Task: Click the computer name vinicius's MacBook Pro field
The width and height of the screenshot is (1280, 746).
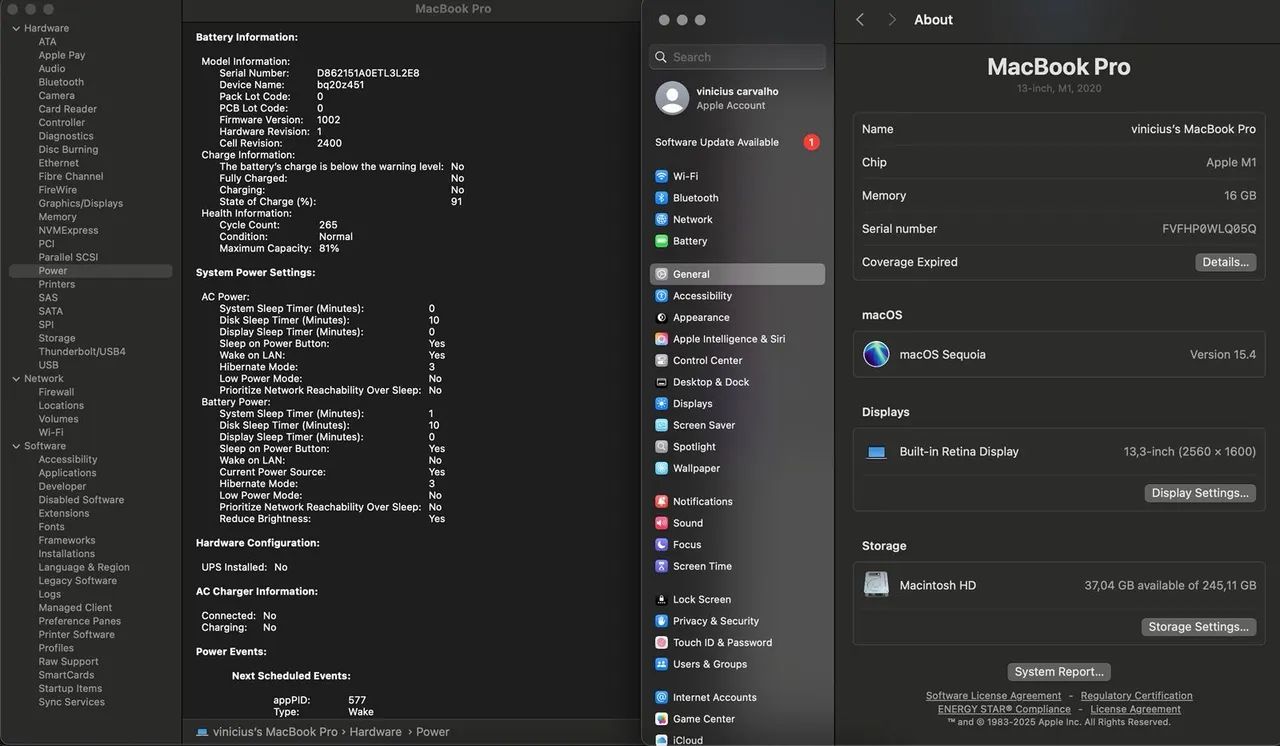Action: (1193, 129)
